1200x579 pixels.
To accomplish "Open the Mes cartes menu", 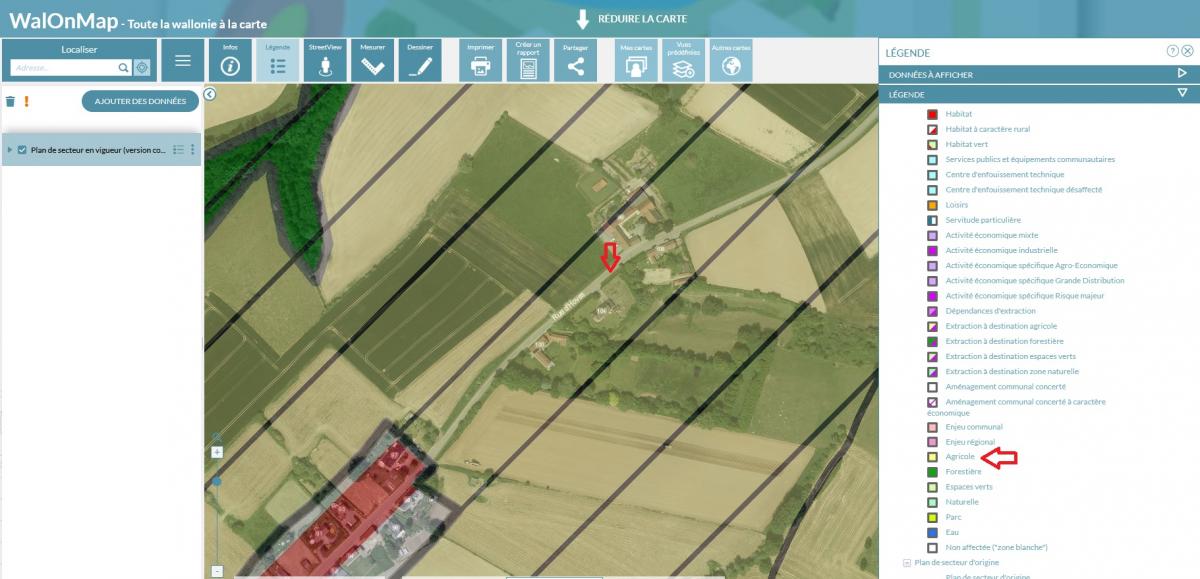I will 636,61.
